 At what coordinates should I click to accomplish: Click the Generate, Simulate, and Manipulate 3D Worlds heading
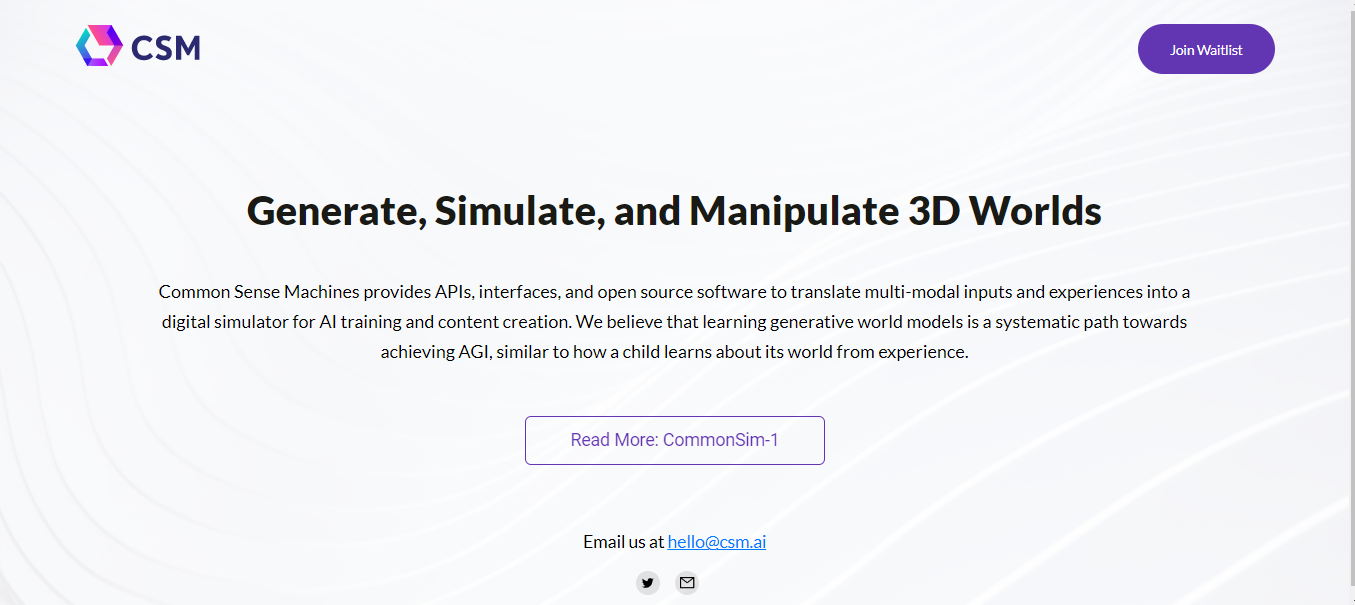(674, 211)
